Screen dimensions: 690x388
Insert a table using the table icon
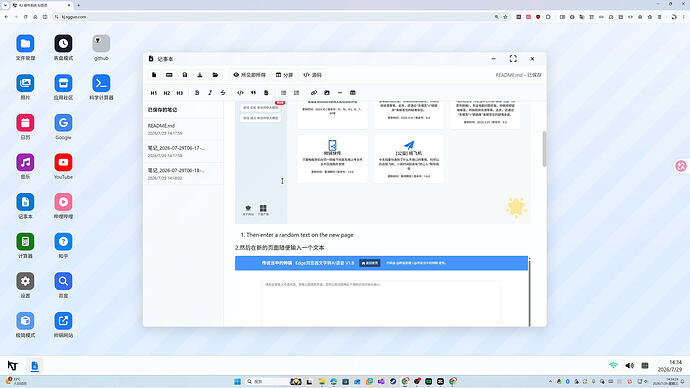point(352,93)
